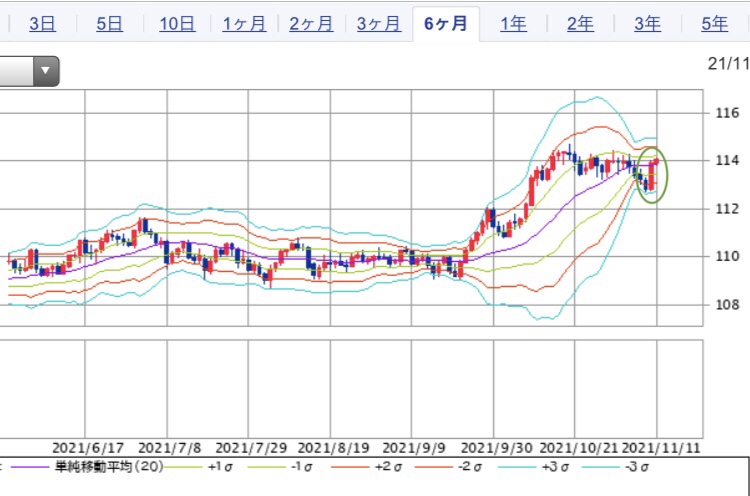The height and width of the screenshot is (496, 750).
Task: Open the 2ヶ月 chart range
Action: (x=311, y=23)
